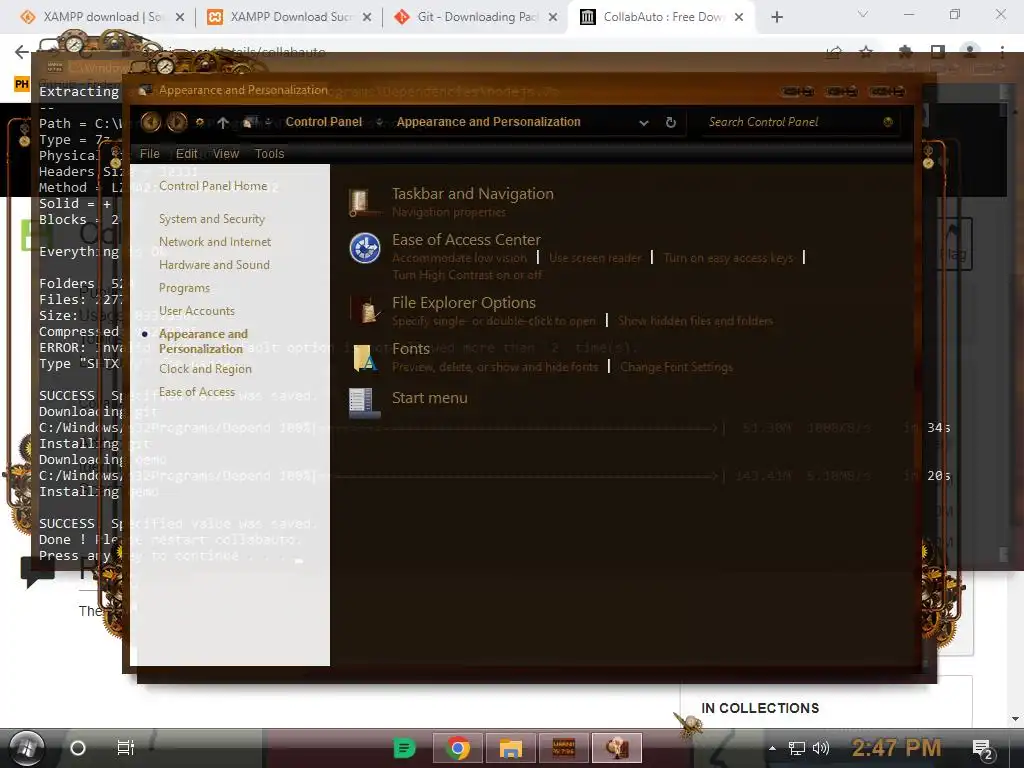Viewport: 1024px width, 768px height.
Task: Open the browser profile avatar
Action: 970,51
